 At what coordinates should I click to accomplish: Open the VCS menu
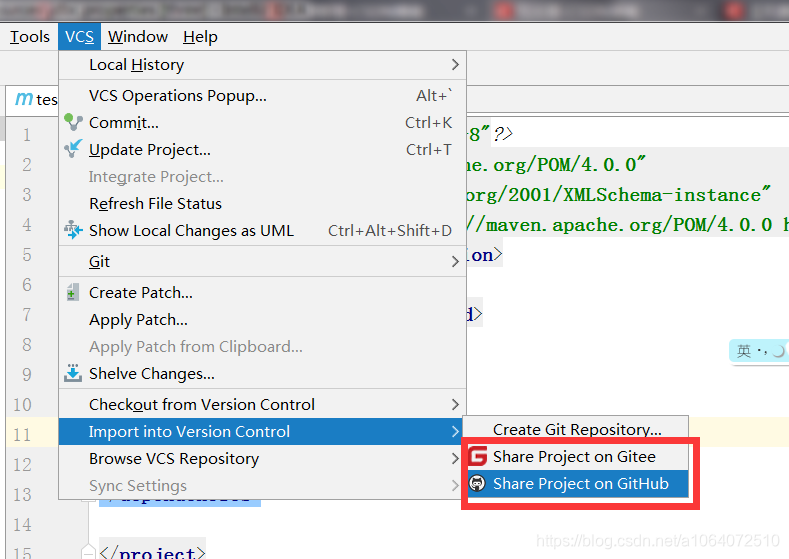pyautogui.click(x=80, y=37)
